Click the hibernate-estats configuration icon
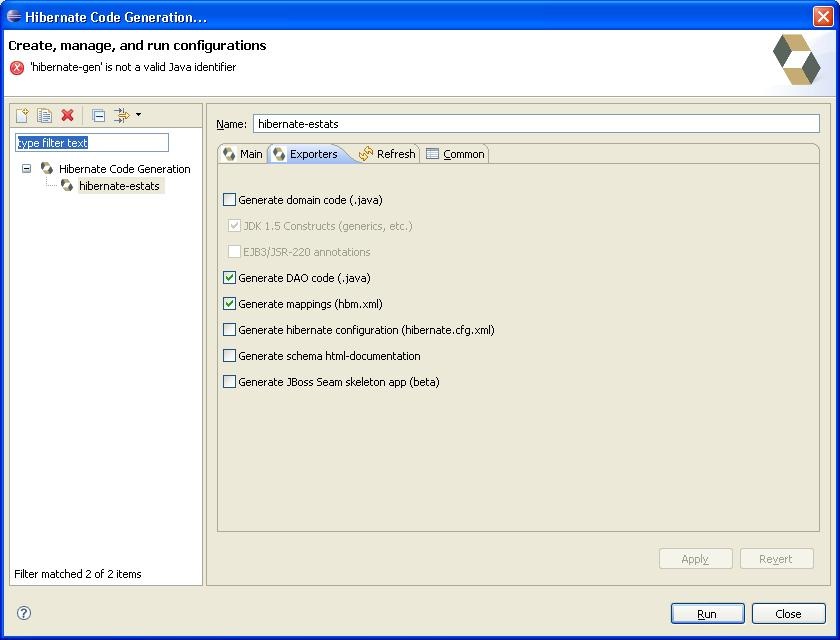 click(x=67, y=186)
